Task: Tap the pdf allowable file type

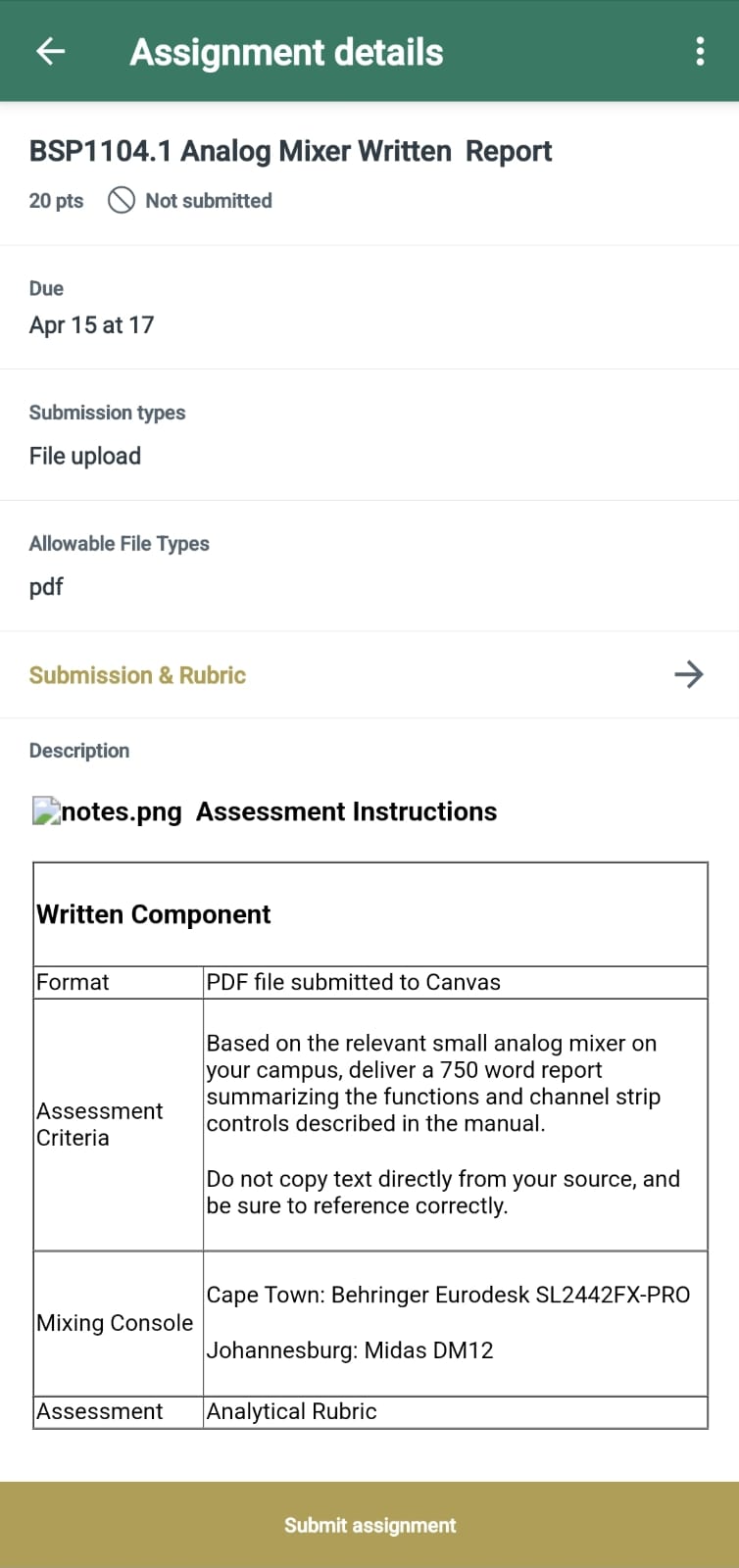Action: pyautogui.click(x=46, y=587)
